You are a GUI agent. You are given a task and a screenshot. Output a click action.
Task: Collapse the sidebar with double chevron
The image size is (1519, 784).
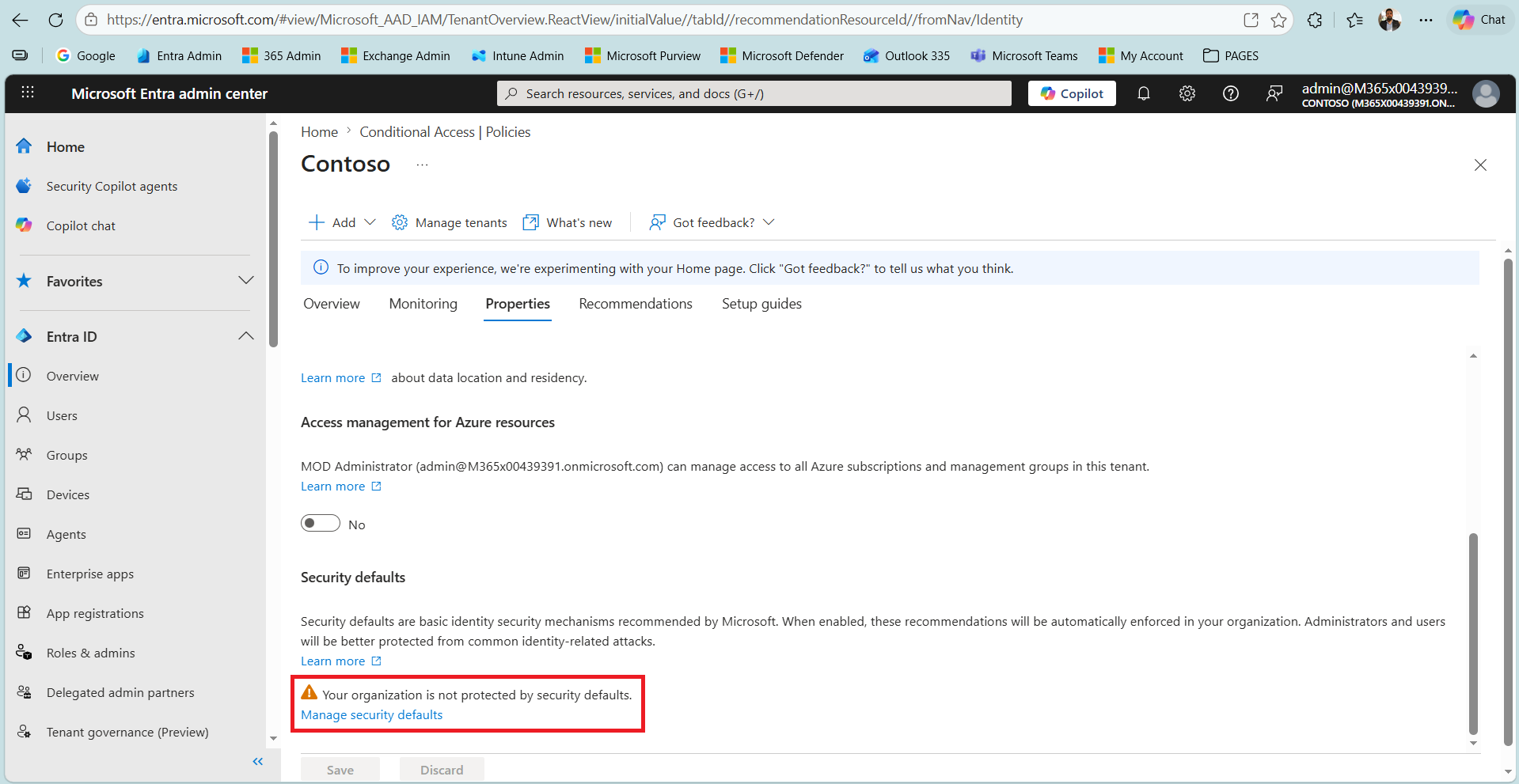[257, 761]
